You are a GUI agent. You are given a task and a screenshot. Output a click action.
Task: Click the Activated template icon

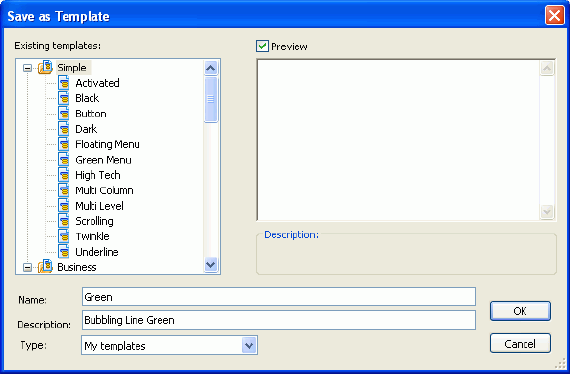click(64, 83)
